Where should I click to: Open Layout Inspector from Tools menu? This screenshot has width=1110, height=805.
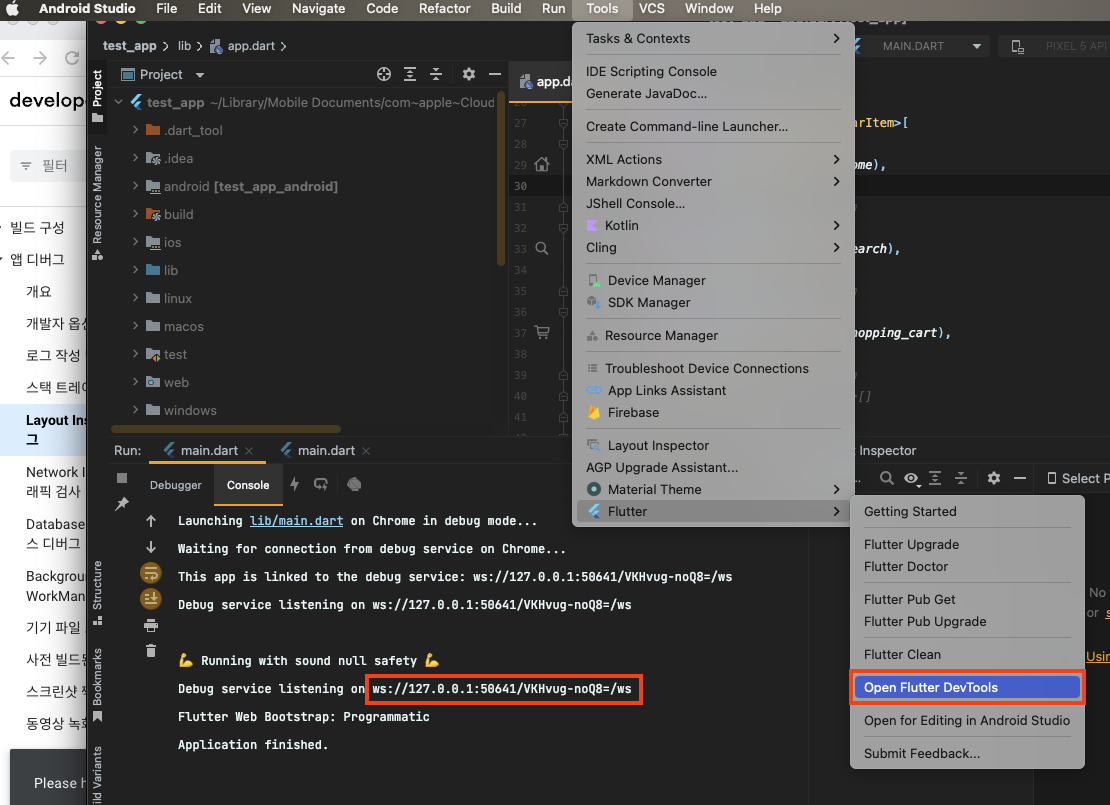click(x=713, y=445)
